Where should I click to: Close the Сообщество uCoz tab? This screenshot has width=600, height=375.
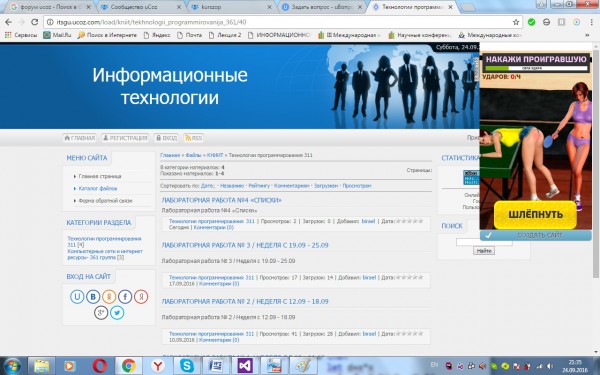179,7
